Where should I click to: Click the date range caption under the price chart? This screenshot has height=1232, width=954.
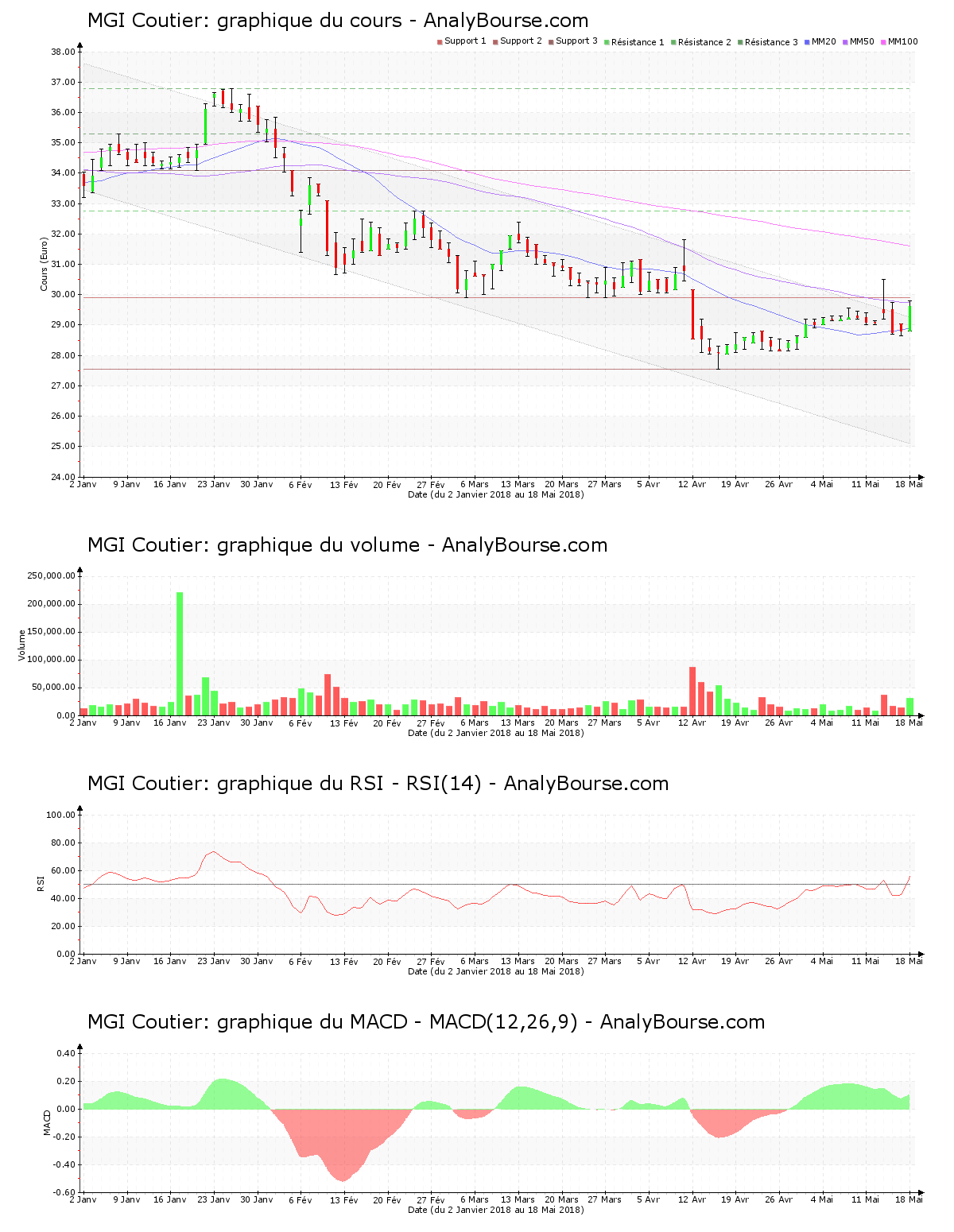(496, 494)
